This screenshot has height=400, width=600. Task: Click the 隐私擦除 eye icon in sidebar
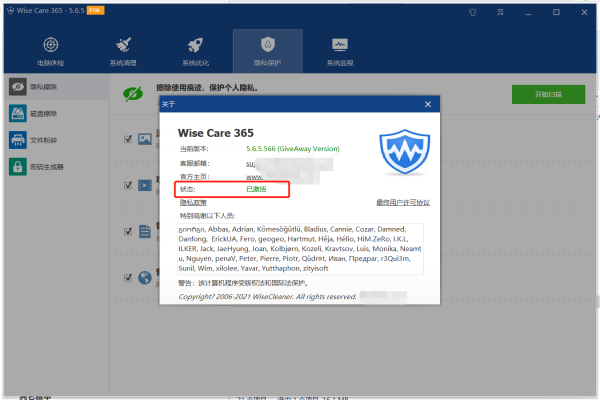point(18,87)
